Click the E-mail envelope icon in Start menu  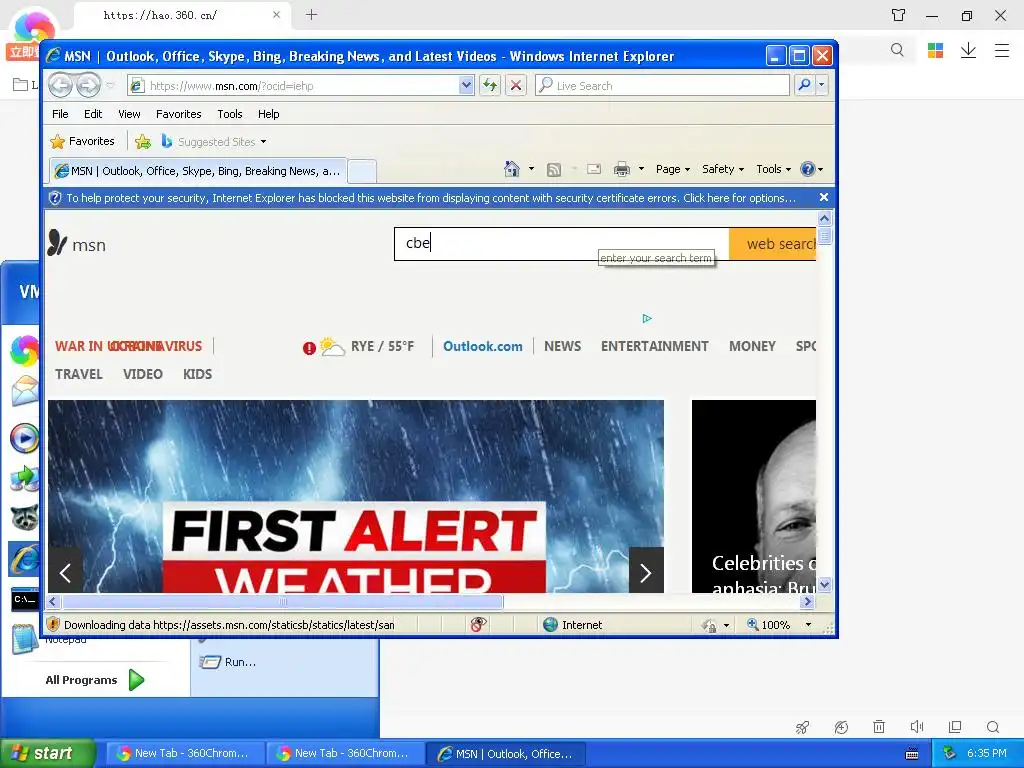[25, 391]
